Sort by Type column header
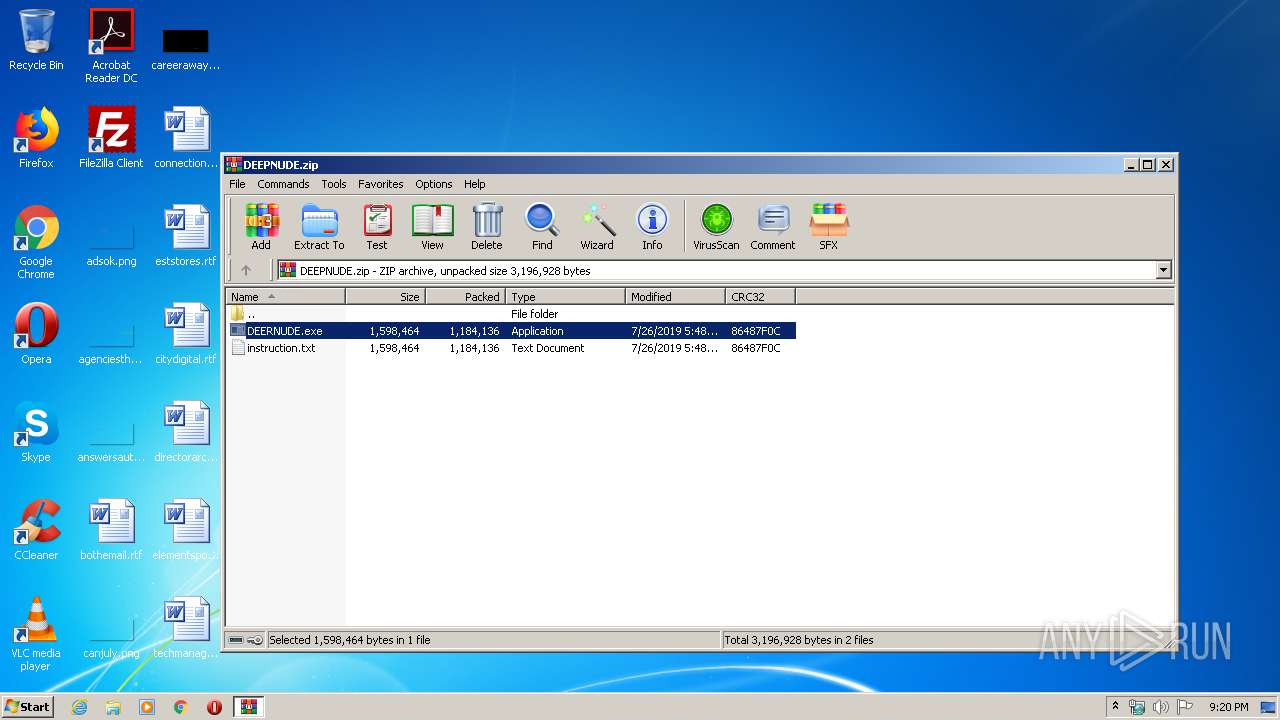 [566, 297]
